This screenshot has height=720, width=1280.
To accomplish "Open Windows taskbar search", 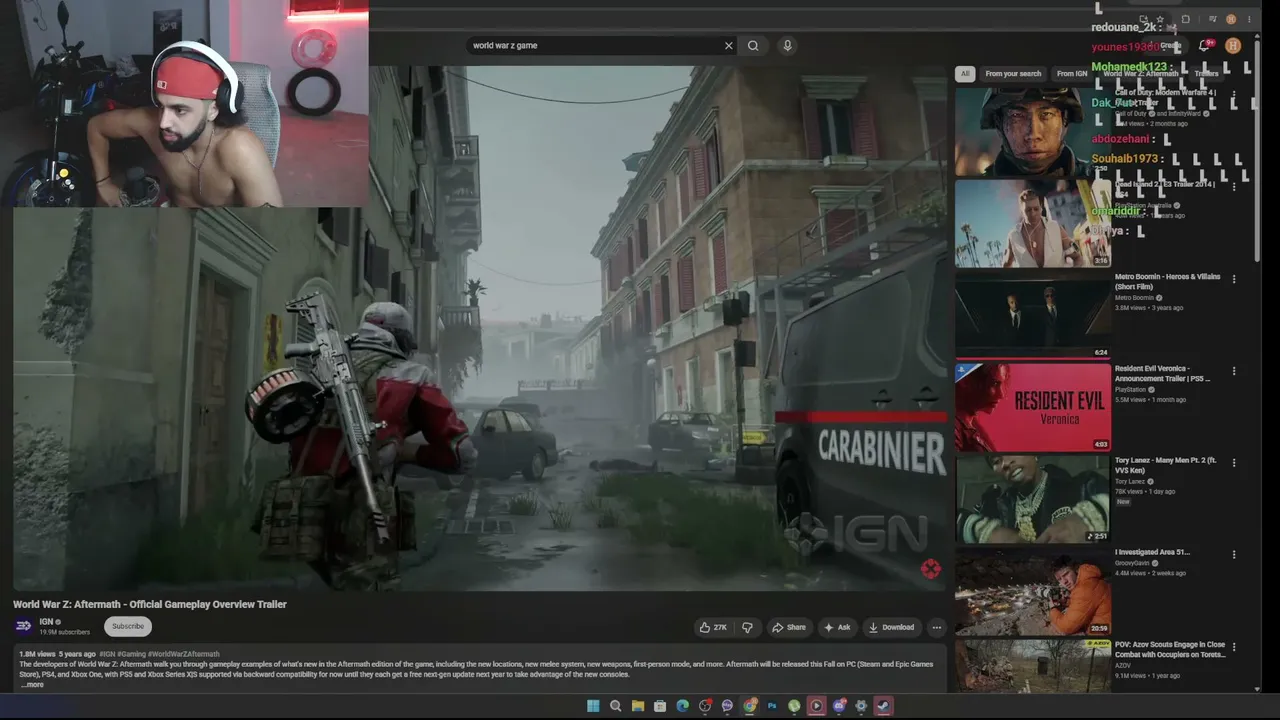I will (x=616, y=706).
